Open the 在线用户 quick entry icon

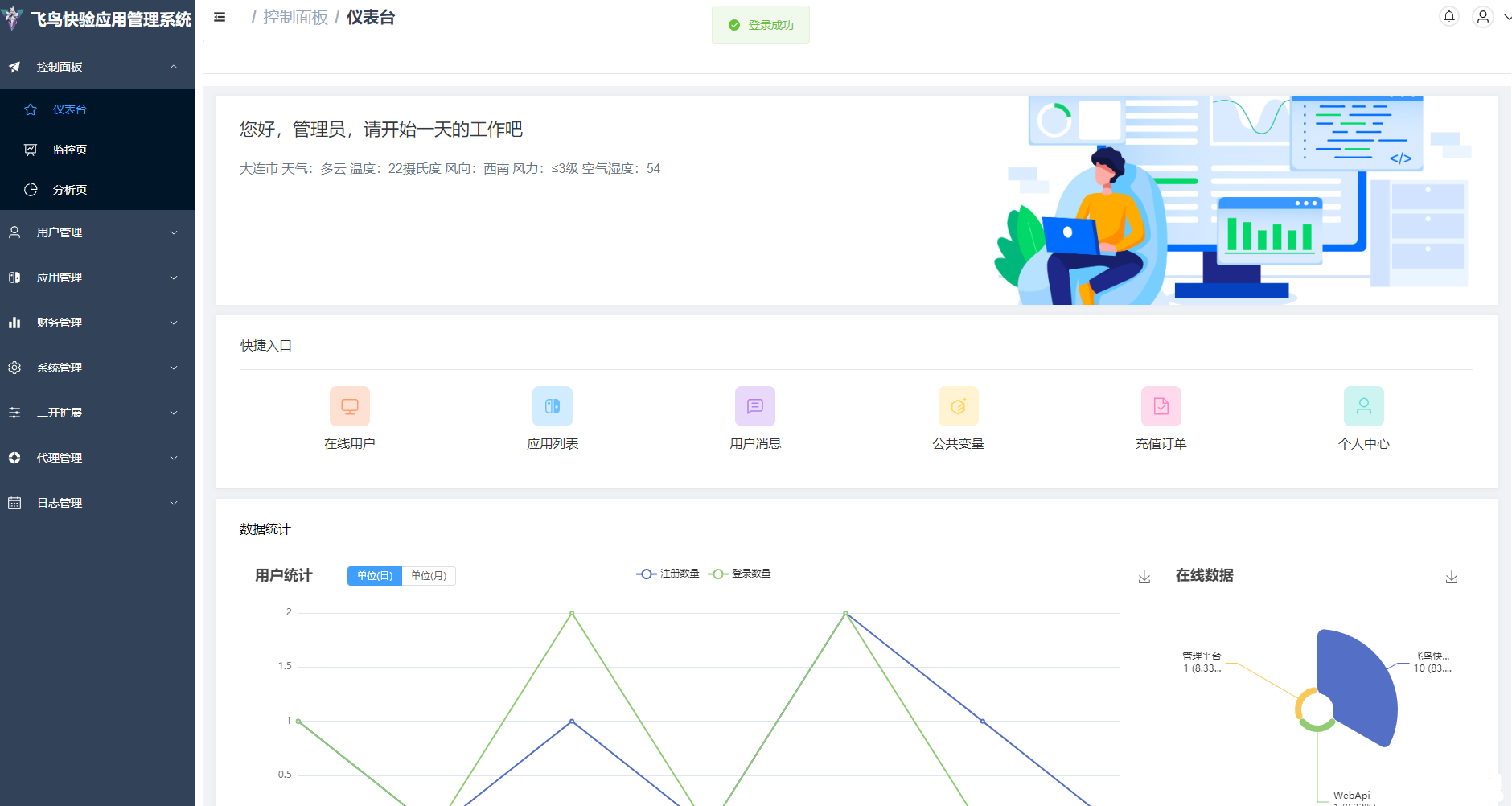click(x=349, y=406)
